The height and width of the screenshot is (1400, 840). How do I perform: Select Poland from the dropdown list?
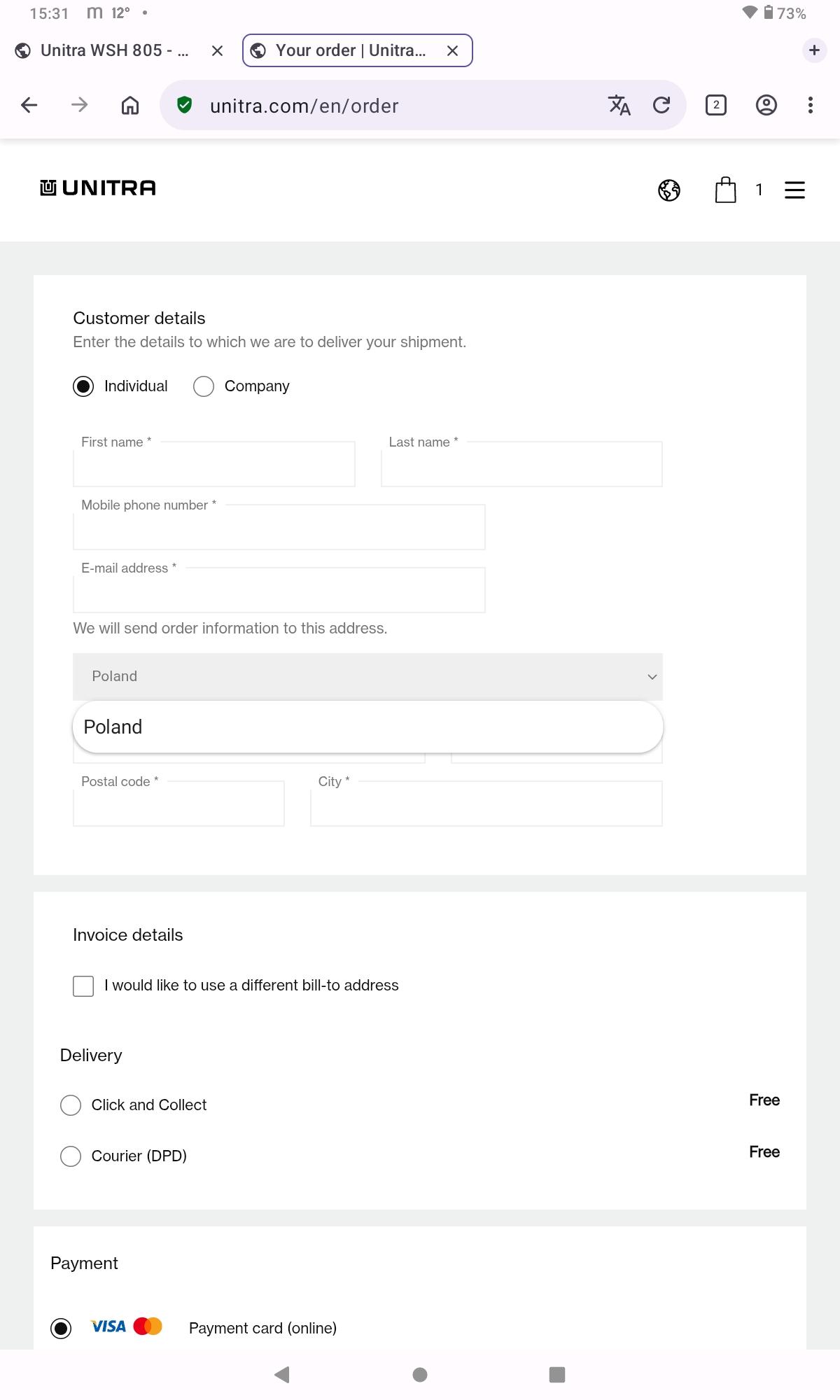tap(367, 727)
